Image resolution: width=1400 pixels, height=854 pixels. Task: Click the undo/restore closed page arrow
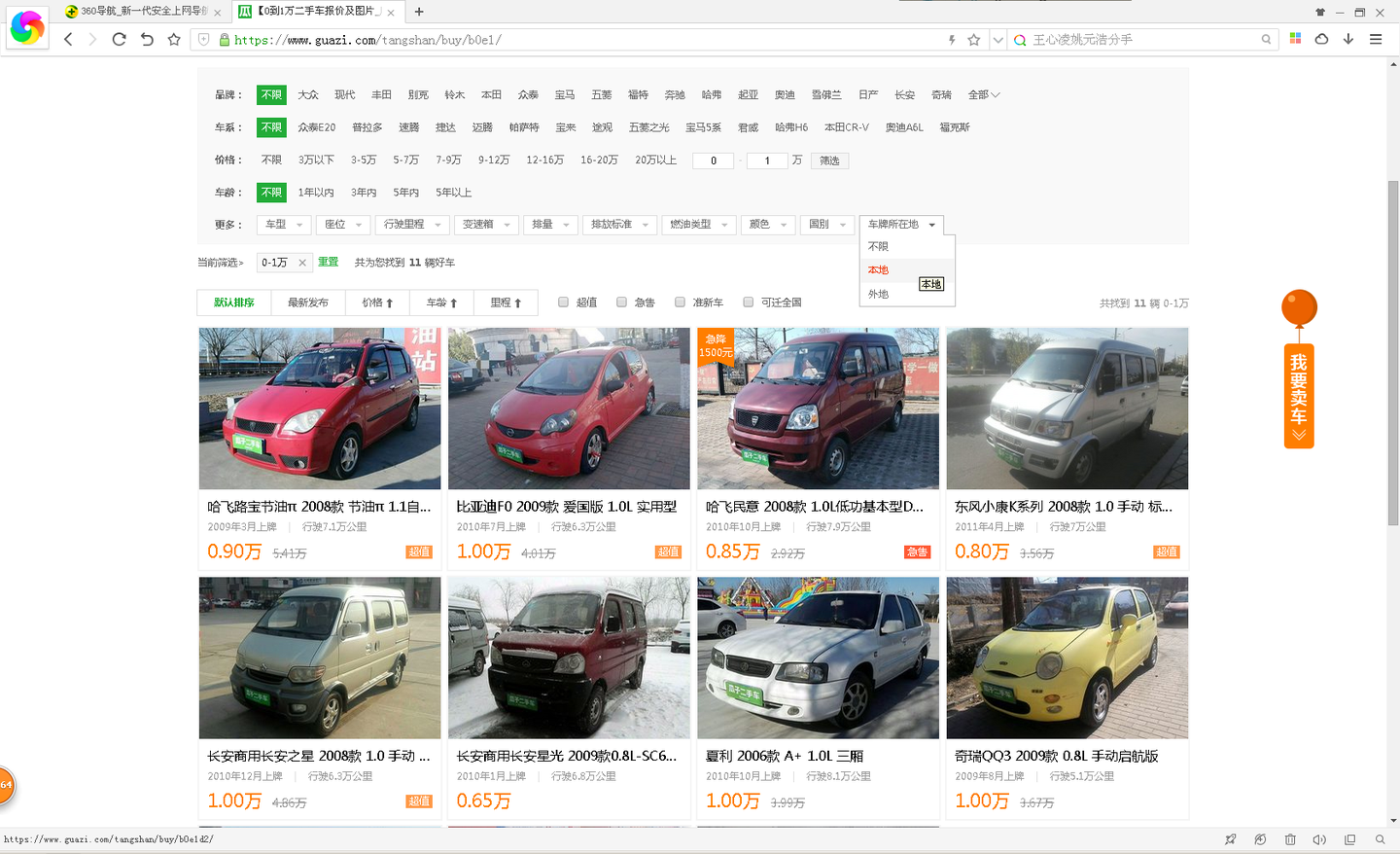[x=147, y=39]
